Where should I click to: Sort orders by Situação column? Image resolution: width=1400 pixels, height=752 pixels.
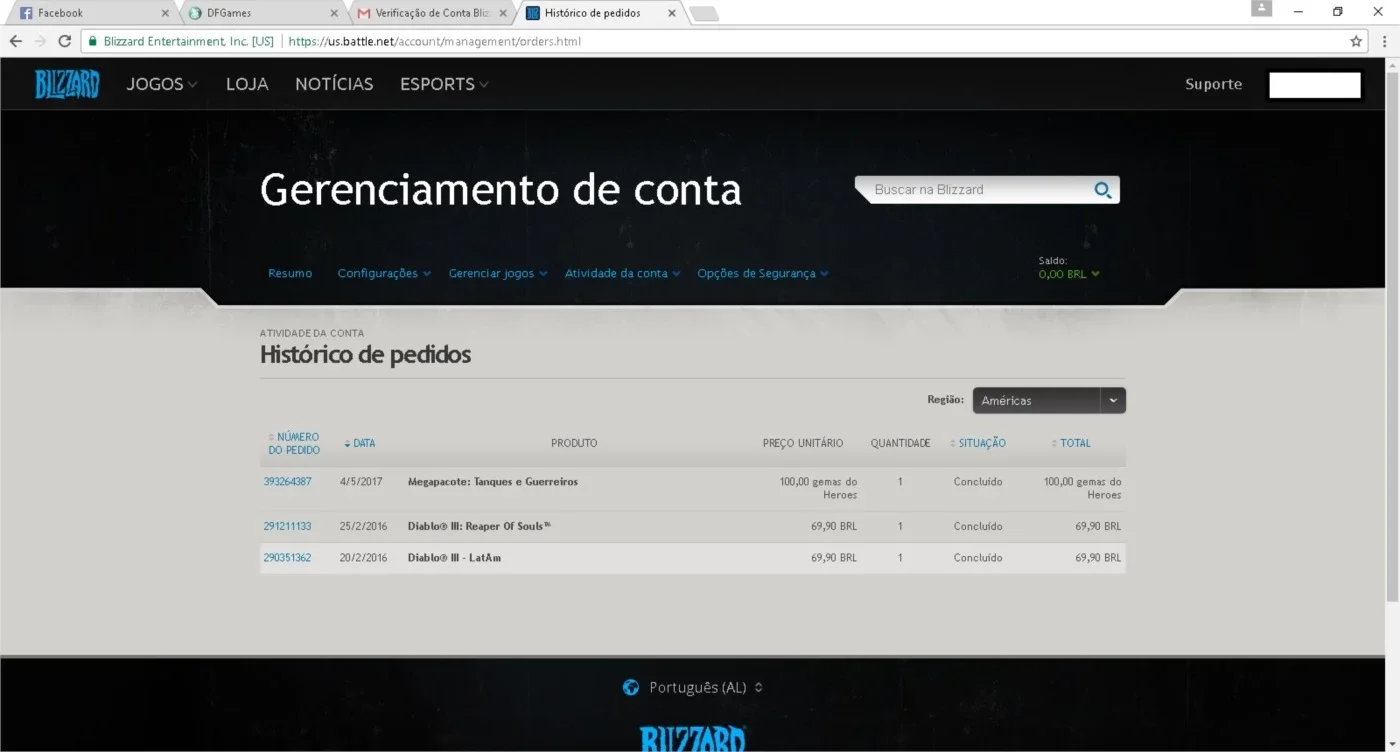pyautogui.click(x=978, y=443)
